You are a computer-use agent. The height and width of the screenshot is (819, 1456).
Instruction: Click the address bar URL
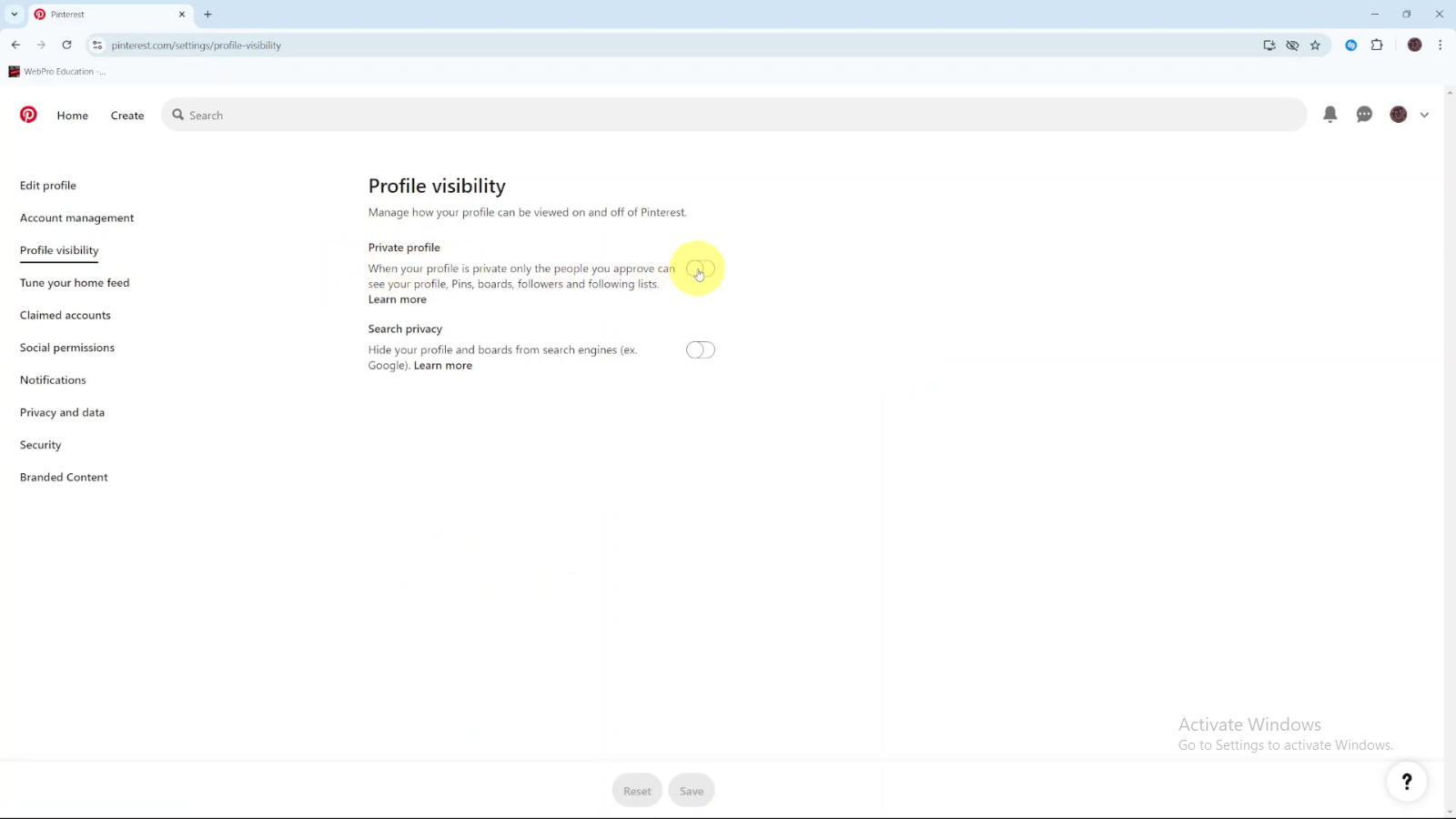[197, 45]
